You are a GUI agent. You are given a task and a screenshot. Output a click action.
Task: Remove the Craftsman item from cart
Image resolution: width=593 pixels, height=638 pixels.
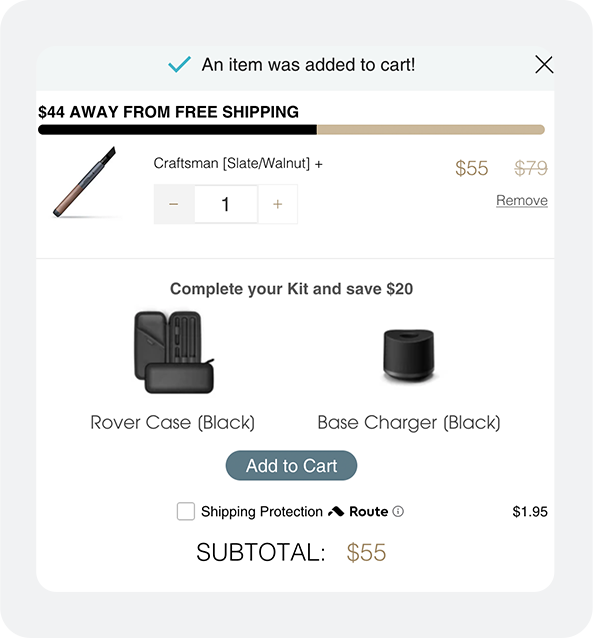[x=521, y=200]
